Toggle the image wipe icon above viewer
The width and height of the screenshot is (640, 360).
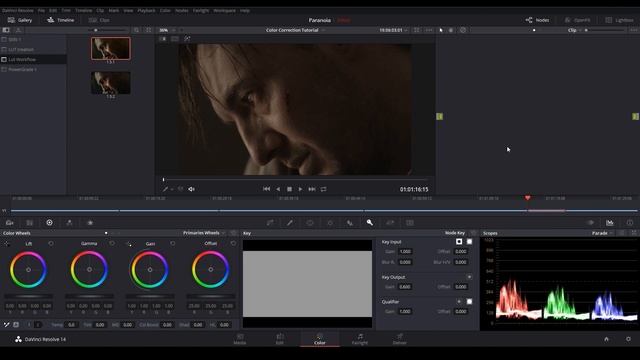(163, 39)
